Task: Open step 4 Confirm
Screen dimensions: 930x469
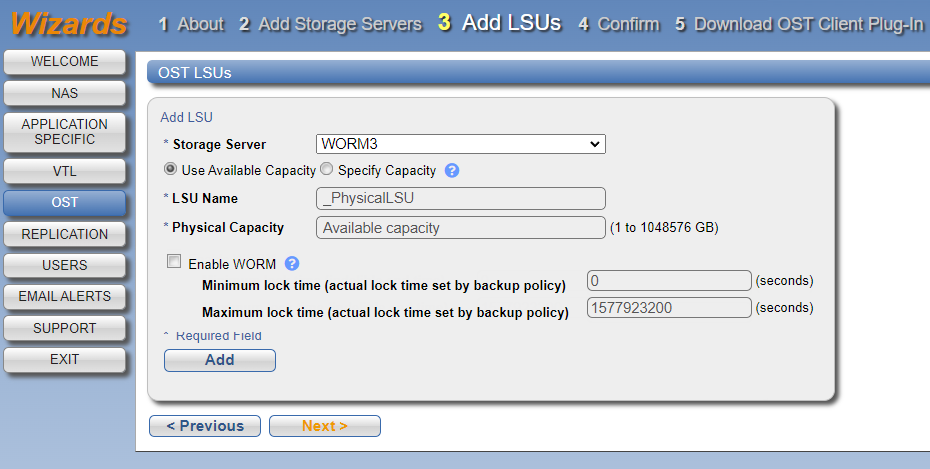Action: tap(619, 24)
